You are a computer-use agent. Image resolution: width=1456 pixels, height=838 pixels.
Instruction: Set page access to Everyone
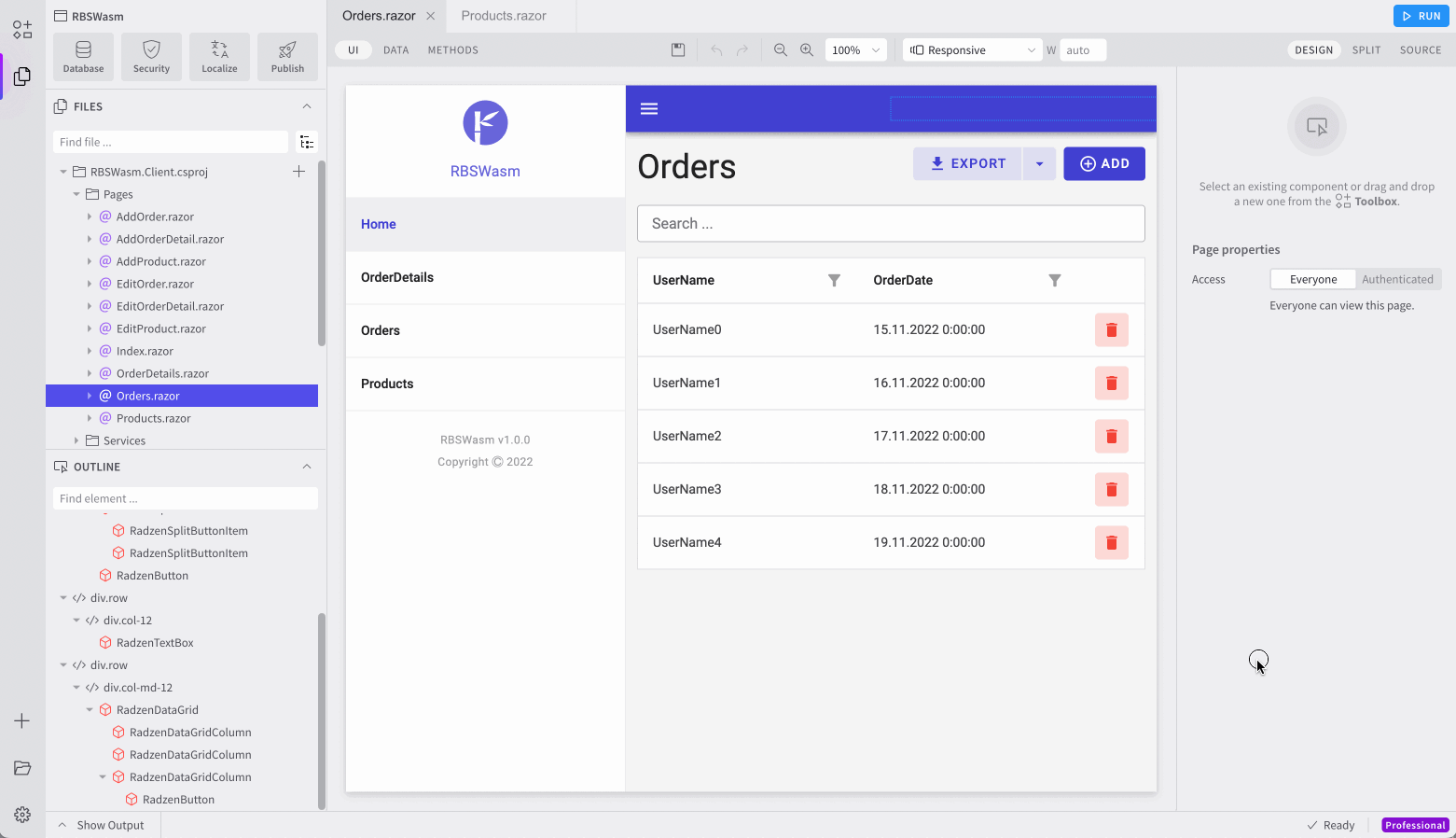pyautogui.click(x=1313, y=279)
